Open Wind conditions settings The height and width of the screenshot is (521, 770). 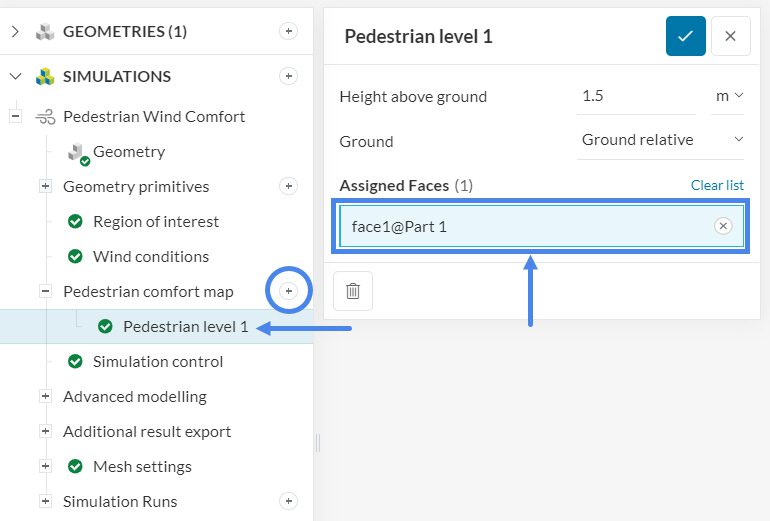150,256
